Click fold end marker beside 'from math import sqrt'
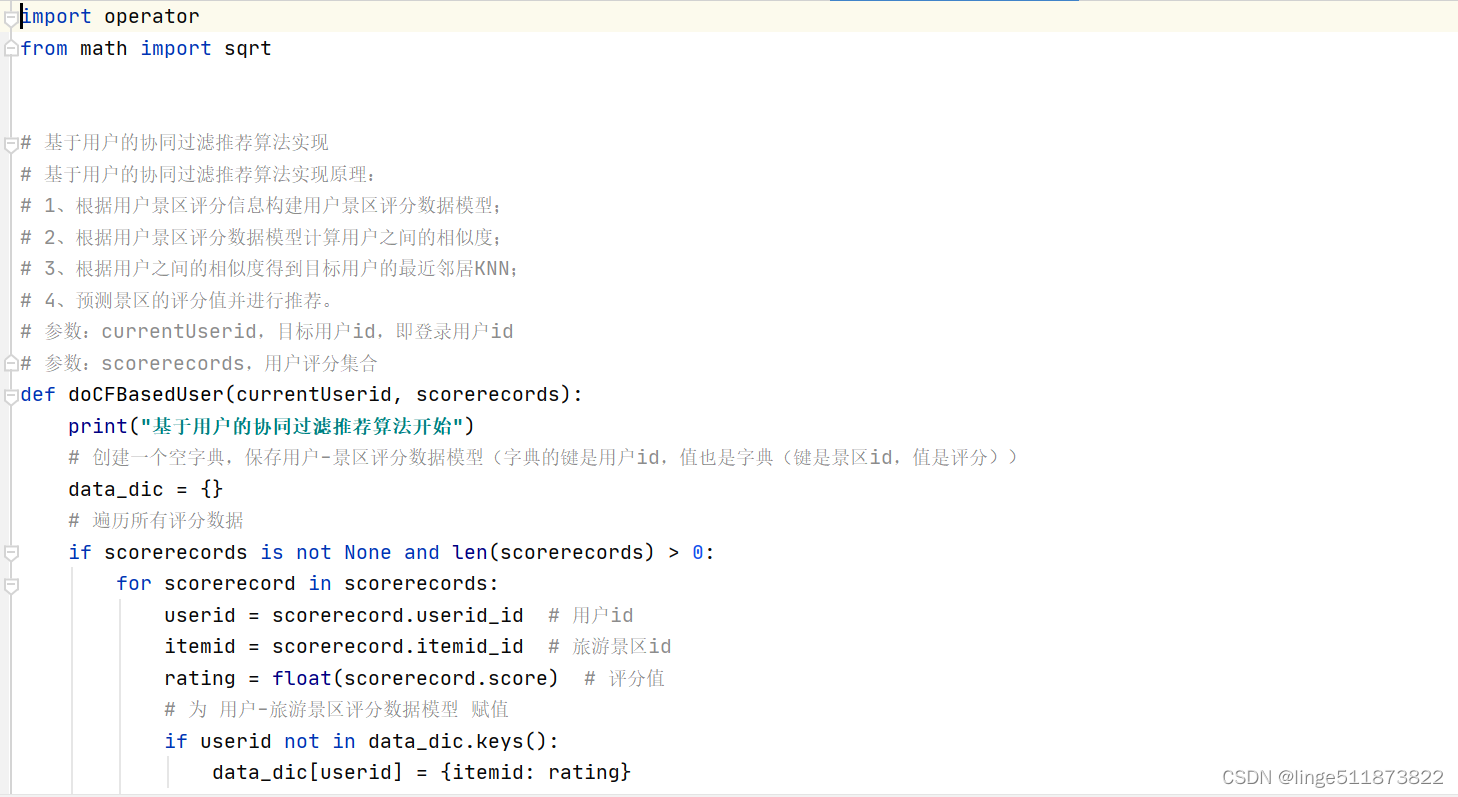Image resolution: width=1458 pixels, height=797 pixels. 11,49
